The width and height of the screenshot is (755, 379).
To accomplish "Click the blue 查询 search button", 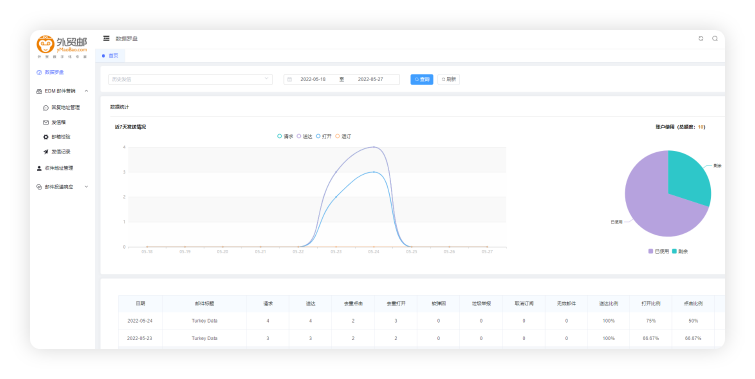I will pos(422,79).
